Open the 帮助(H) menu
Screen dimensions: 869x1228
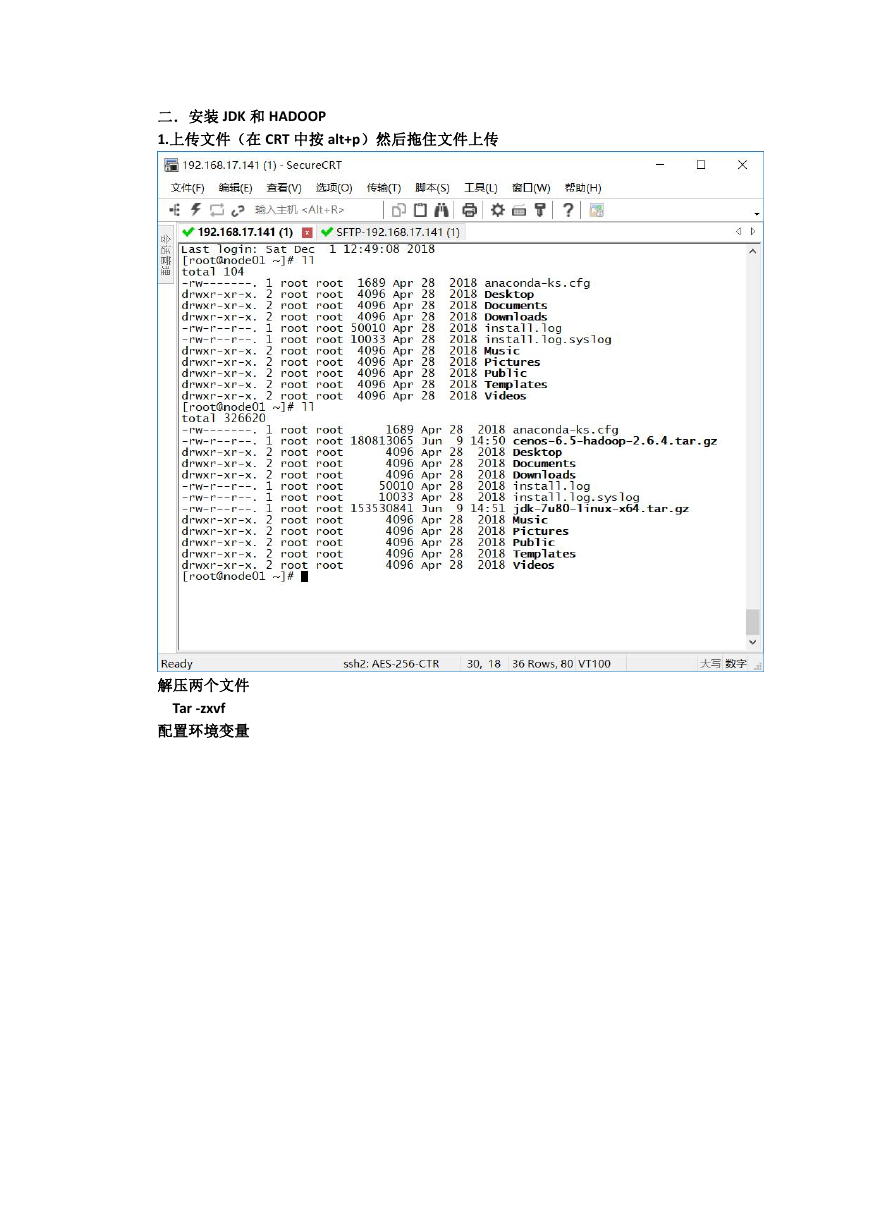(583, 188)
